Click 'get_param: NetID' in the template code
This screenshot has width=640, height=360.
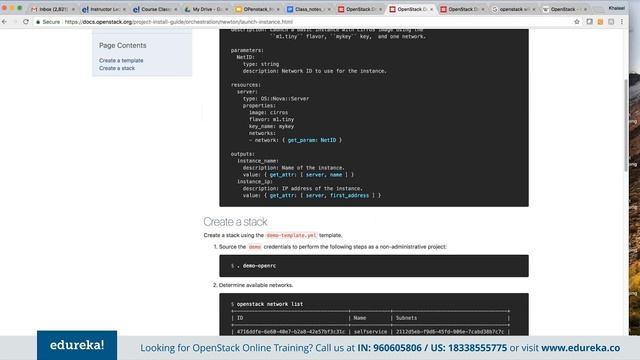pyautogui.click(x=312, y=140)
